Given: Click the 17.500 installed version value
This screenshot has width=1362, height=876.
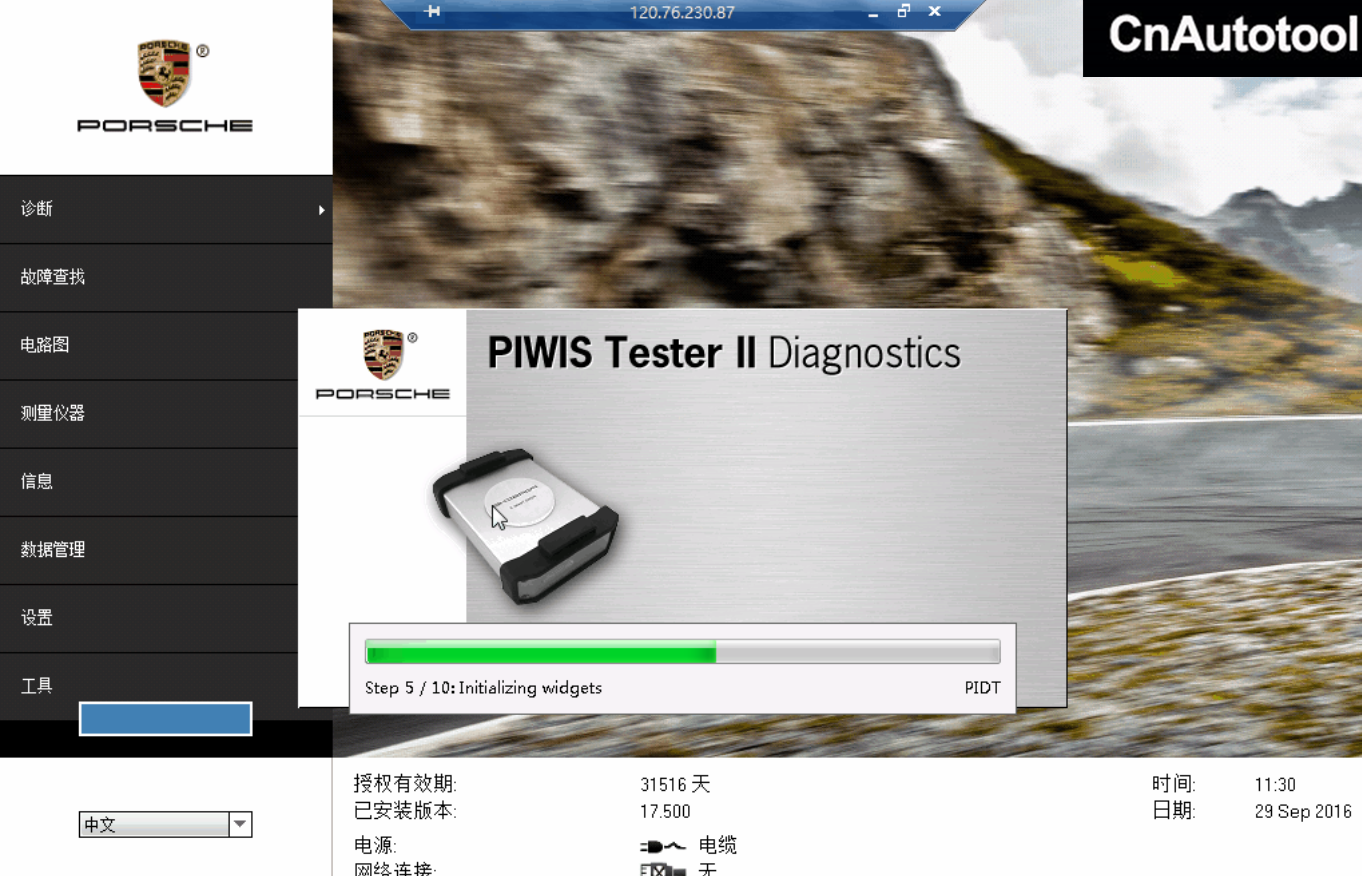Looking at the screenshot, I should [x=665, y=811].
